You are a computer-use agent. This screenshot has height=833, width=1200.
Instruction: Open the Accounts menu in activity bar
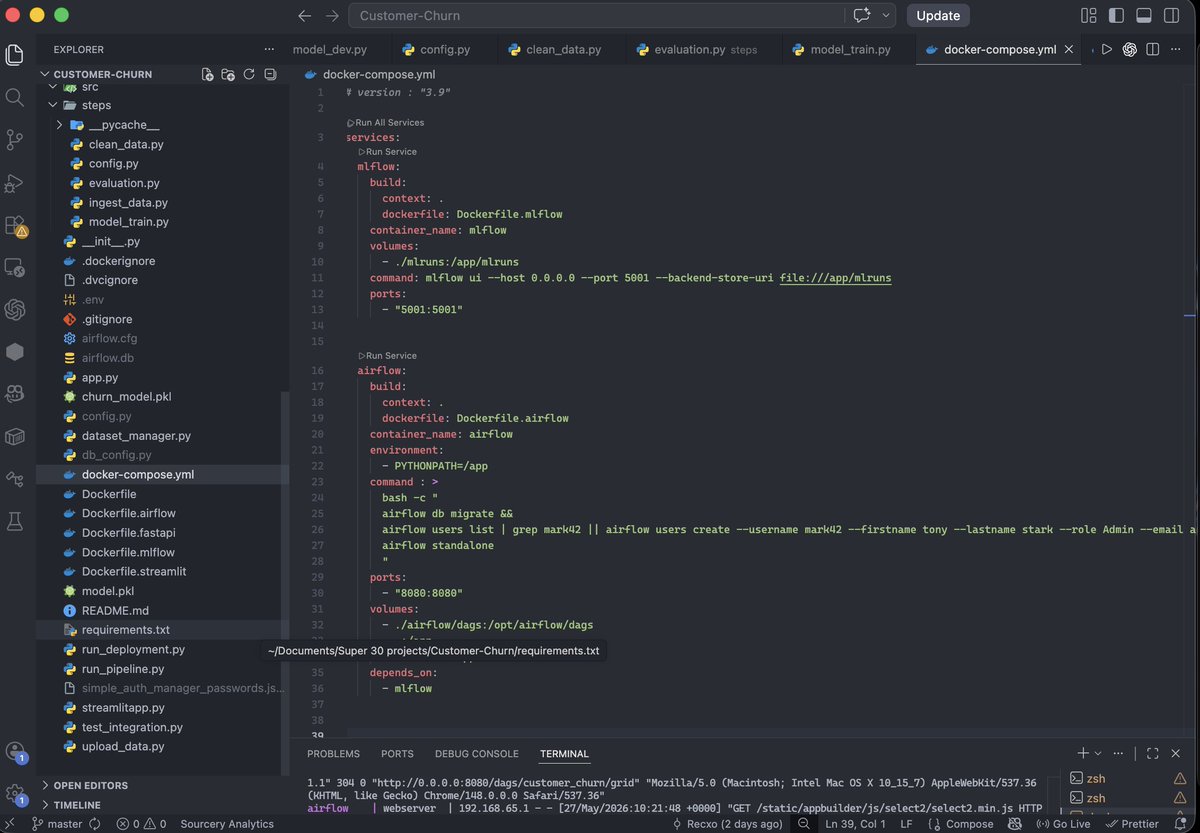(15, 752)
